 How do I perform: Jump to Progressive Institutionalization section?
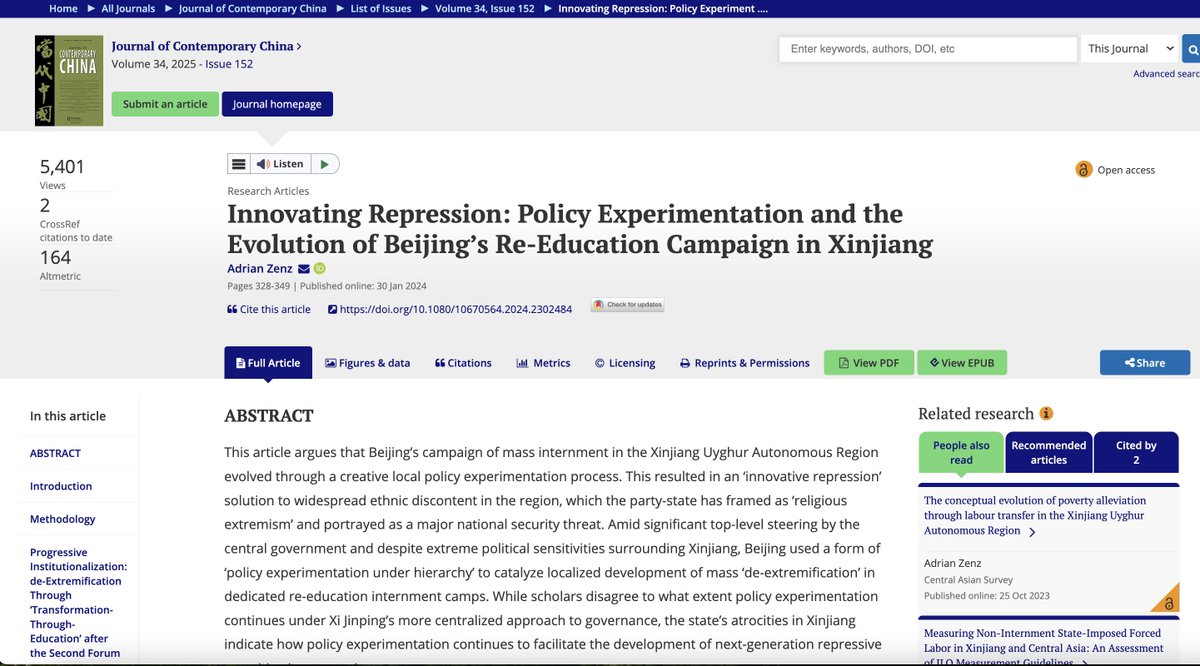[x=78, y=602]
